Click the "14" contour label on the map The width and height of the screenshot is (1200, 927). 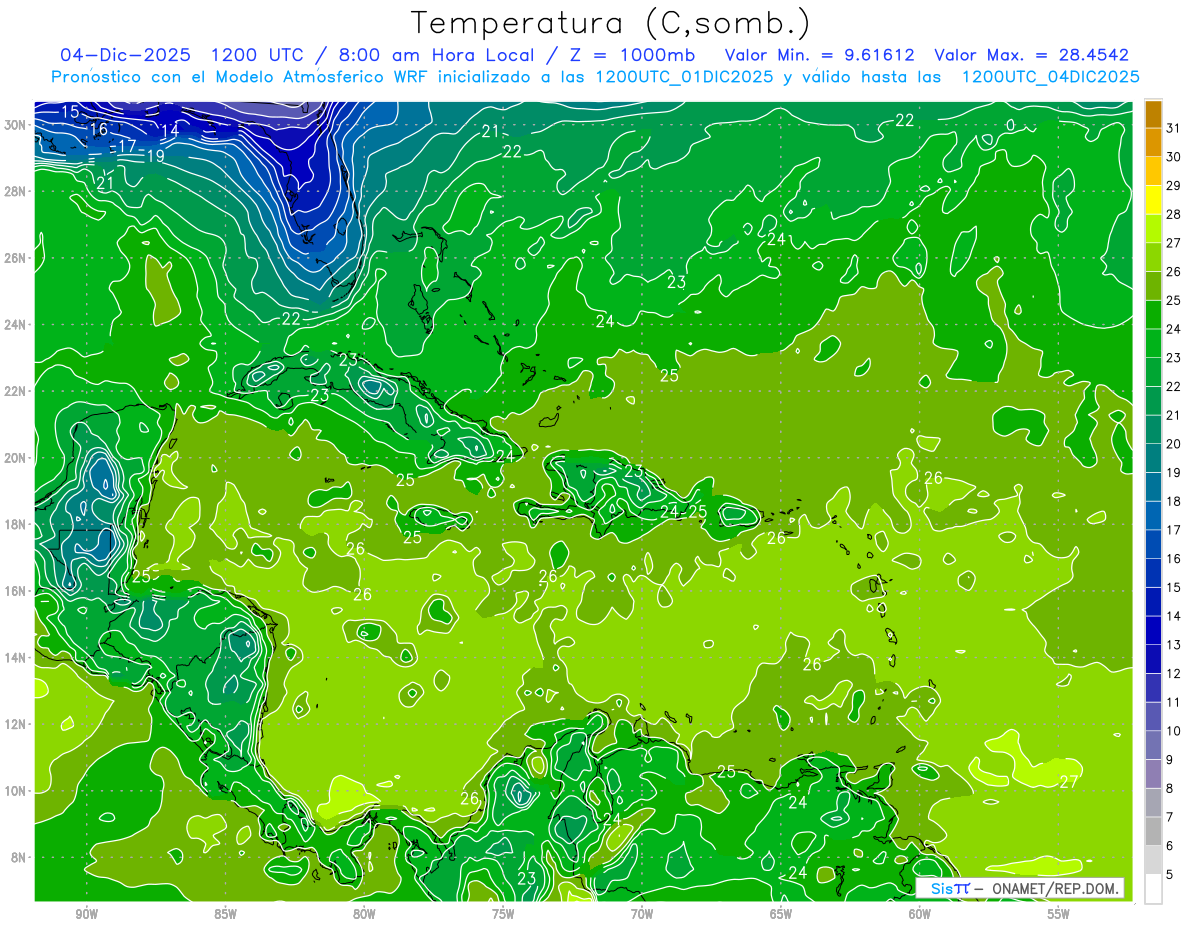point(170,130)
